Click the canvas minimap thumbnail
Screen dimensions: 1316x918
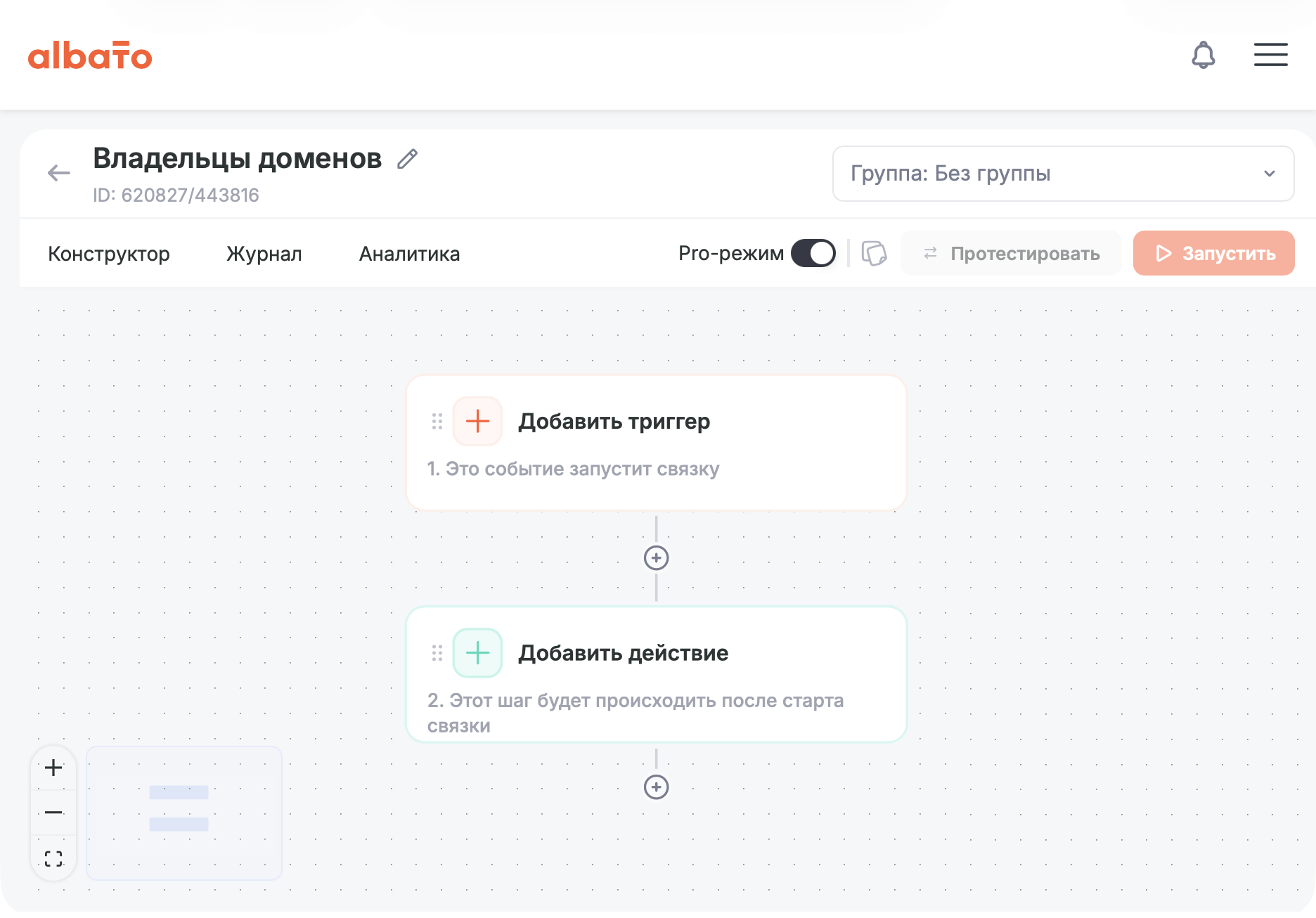pos(184,813)
